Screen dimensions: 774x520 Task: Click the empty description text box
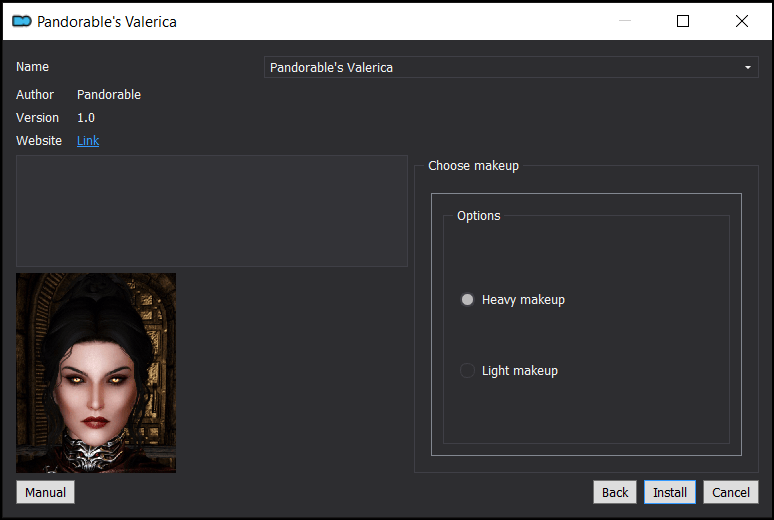tap(212, 211)
